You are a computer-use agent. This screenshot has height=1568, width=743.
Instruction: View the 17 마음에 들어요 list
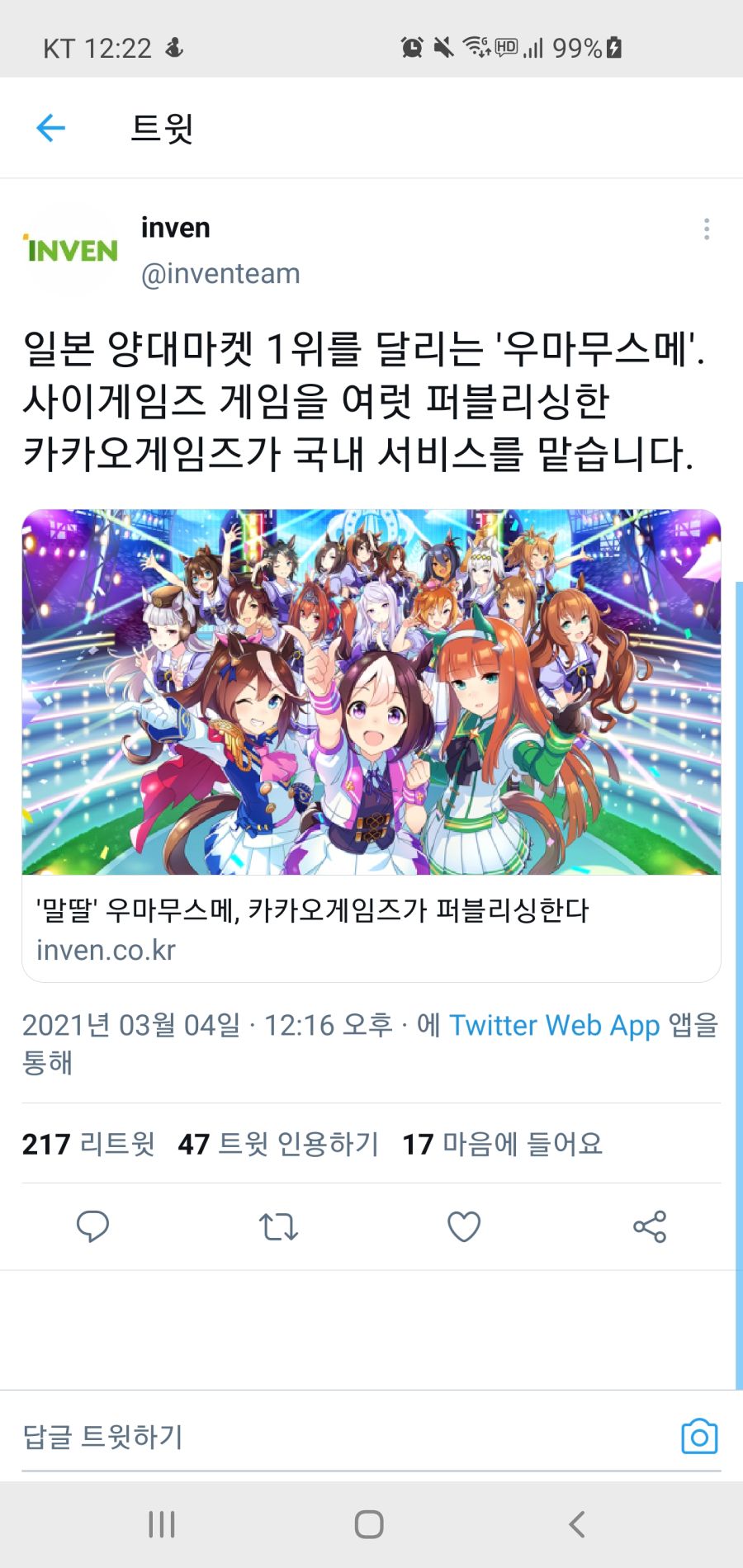pyautogui.click(x=502, y=1144)
